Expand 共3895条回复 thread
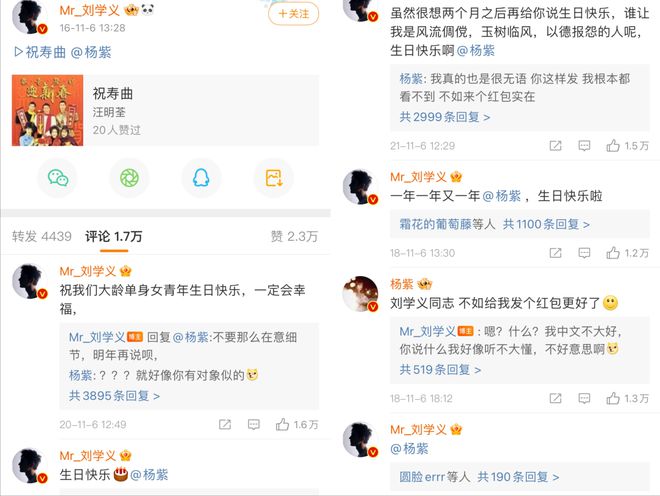The width and height of the screenshot is (660, 496). pos(114,396)
